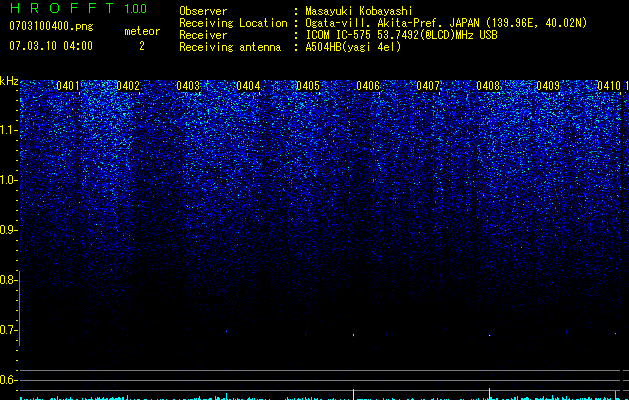Click the yellow meteor spike below 0406
The width and height of the screenshot is (629, 400).
coord(353,394)
